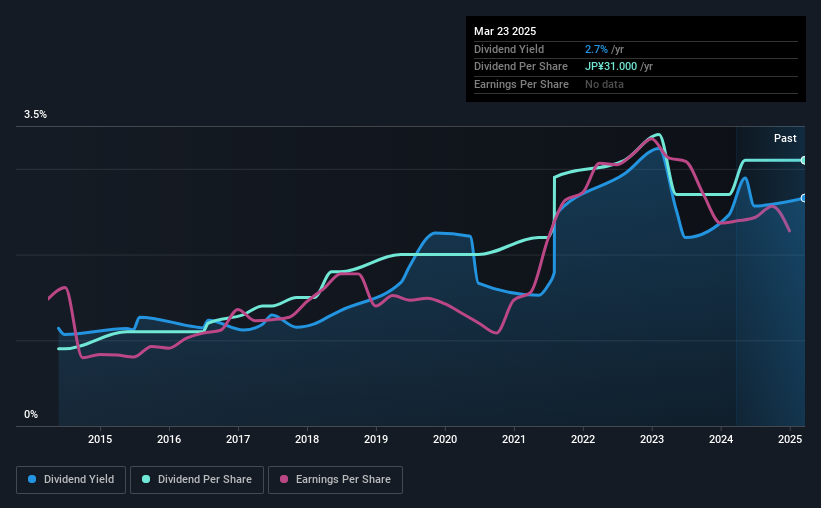Toggle the Dividend Per Share legend button
Viewport: 821px width, 508px height.
(x=197, y=480)
